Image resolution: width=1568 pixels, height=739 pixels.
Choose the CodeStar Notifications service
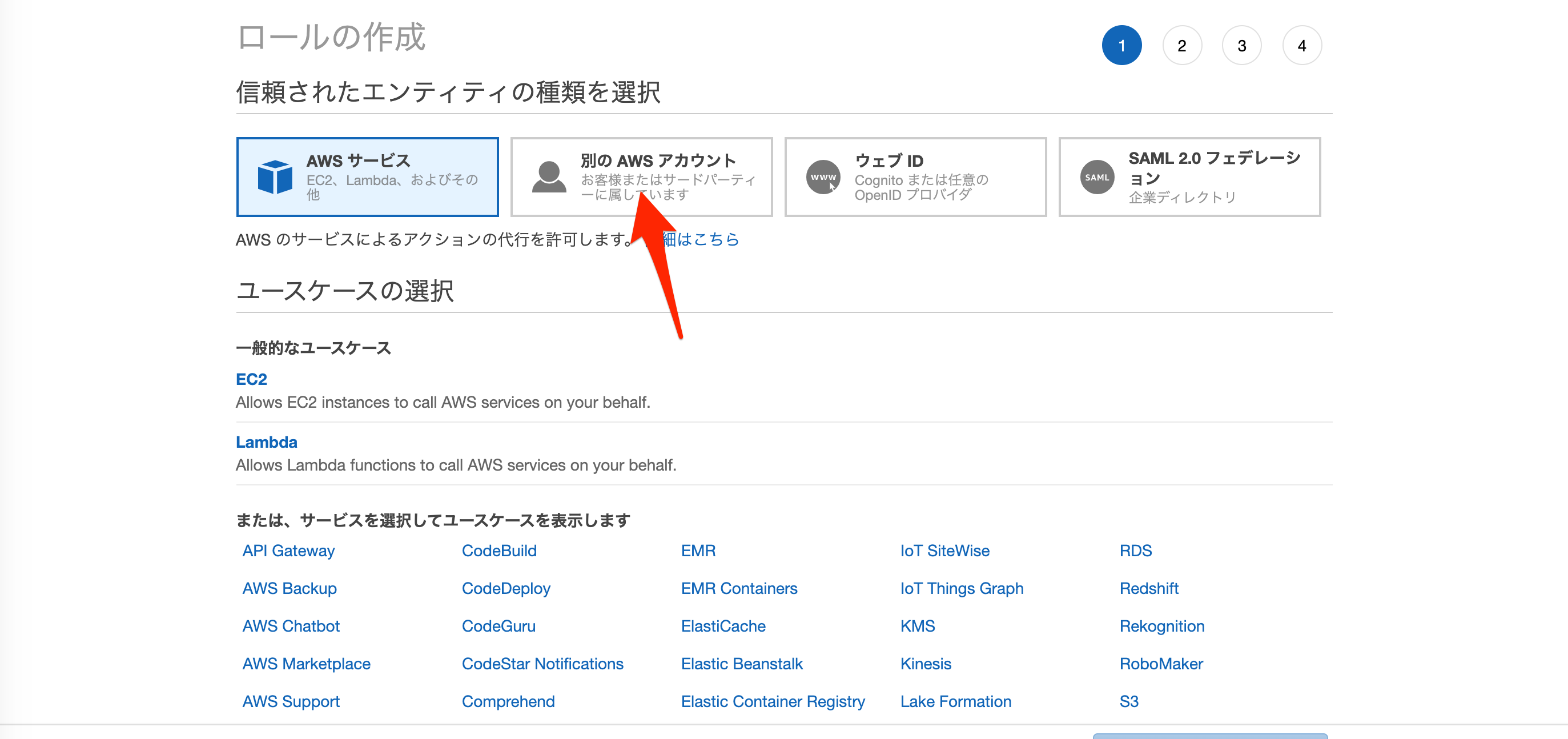coord(542,664)
